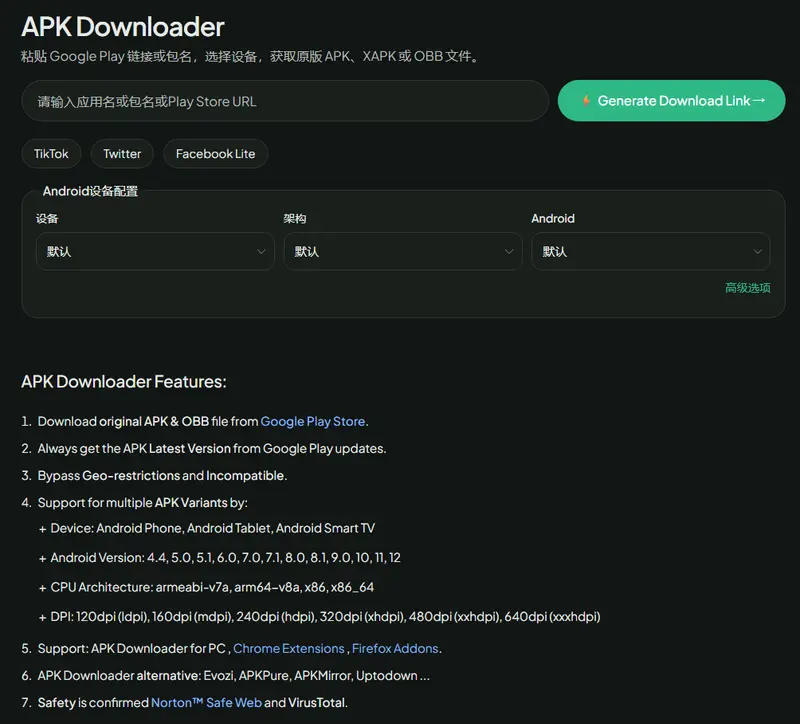
Task: Select the Twitter suggestion chip
Action: (122, 154)
